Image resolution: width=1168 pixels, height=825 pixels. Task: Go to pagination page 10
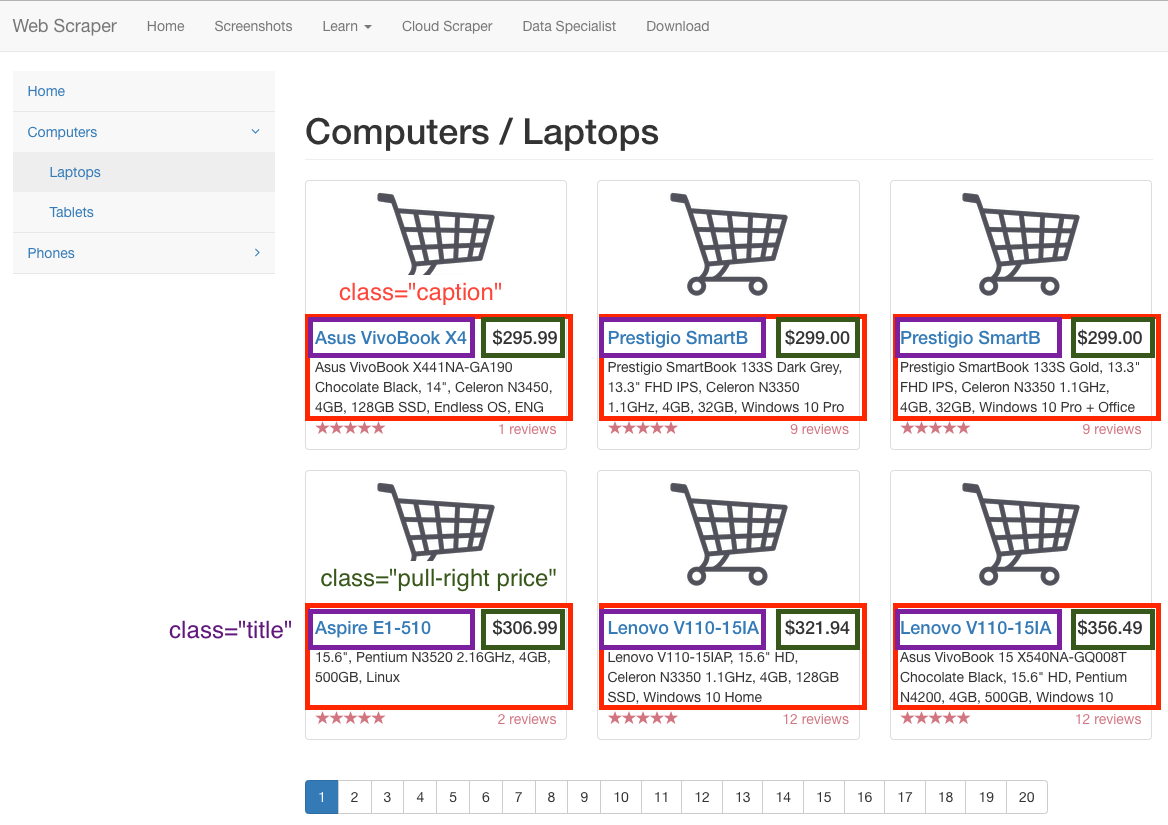click(621, 797)
